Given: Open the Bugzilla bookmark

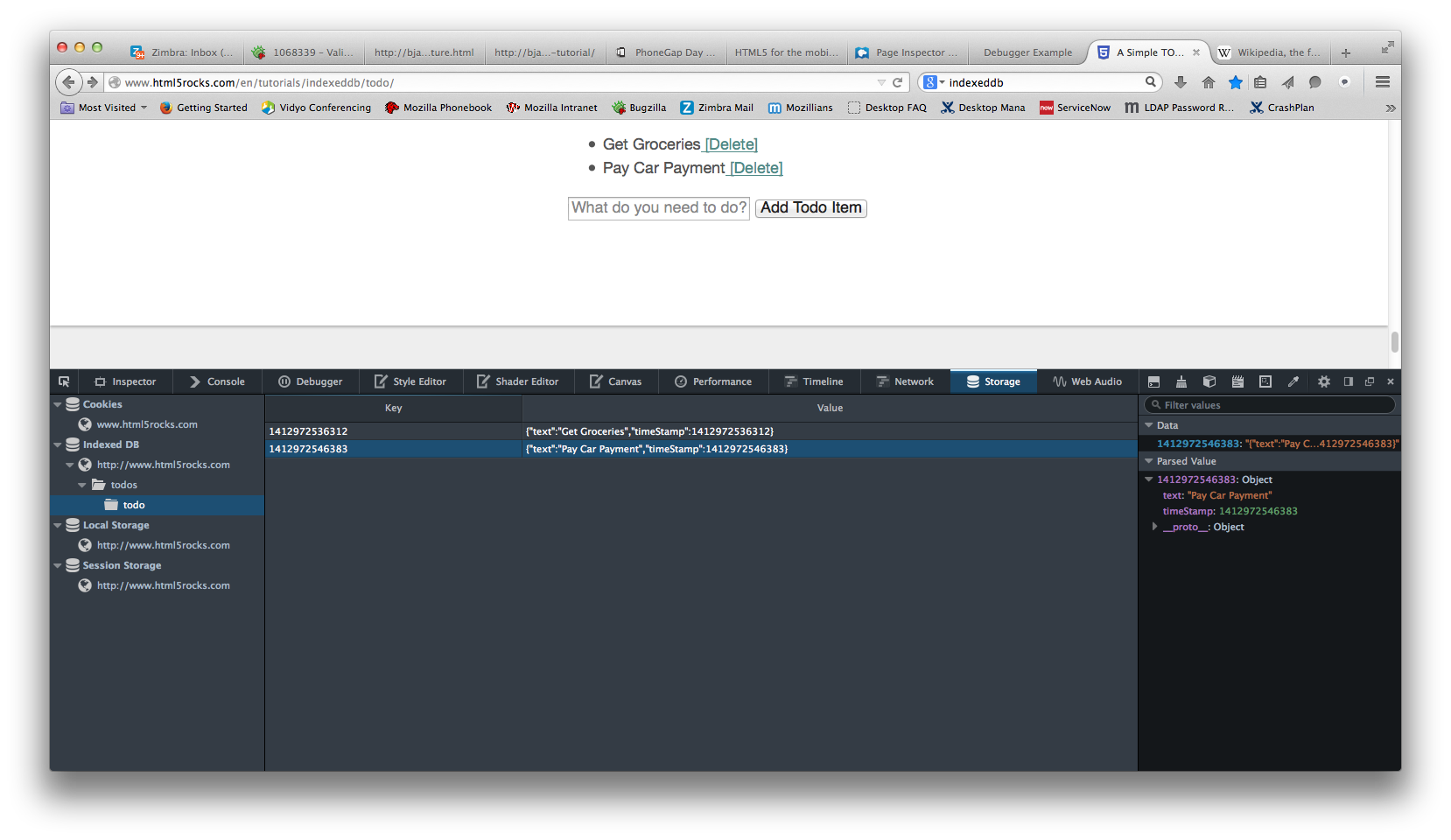Looking at the screenshot, I should (639, 108).
